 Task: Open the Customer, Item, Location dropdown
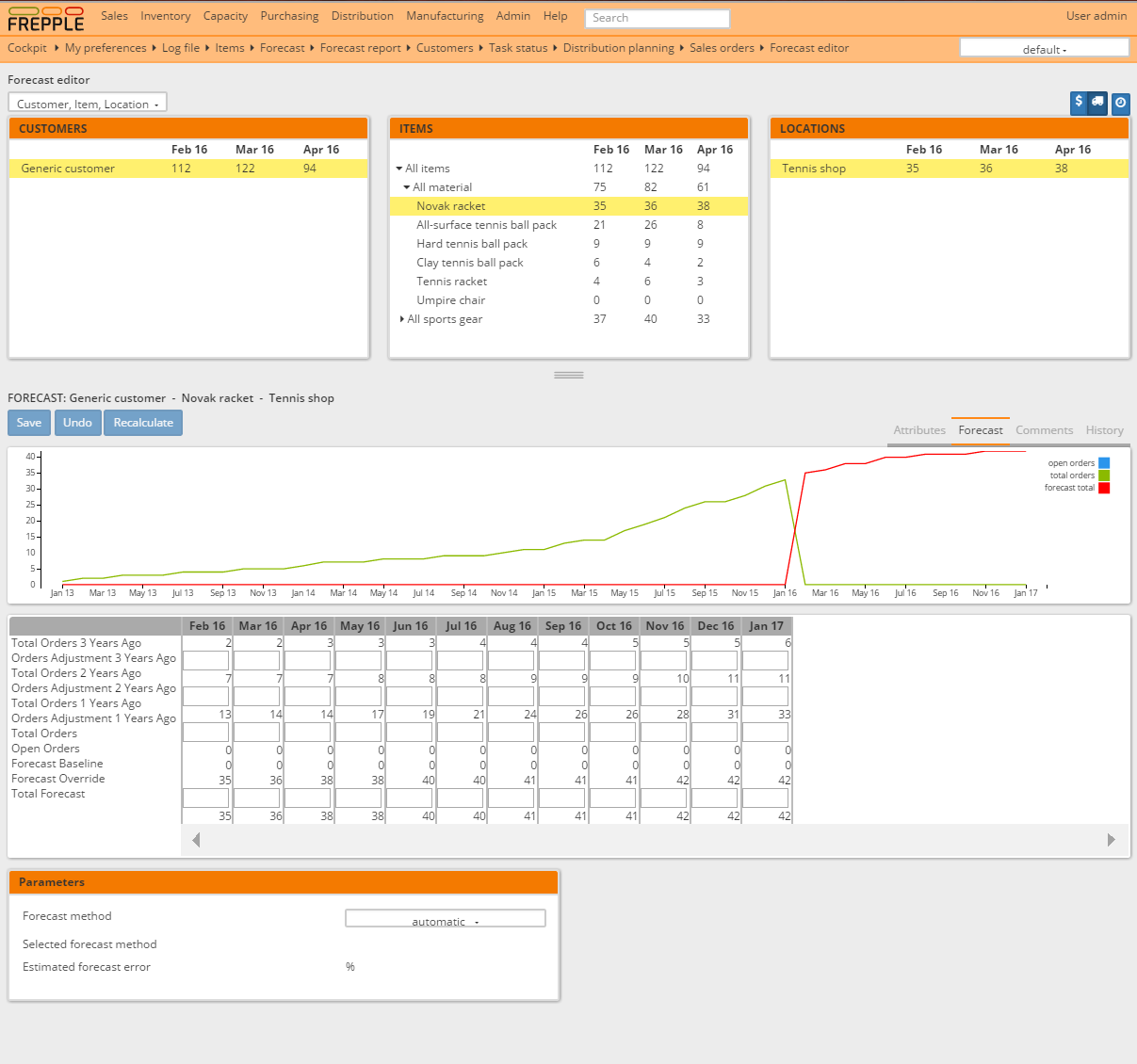(88, 103)
